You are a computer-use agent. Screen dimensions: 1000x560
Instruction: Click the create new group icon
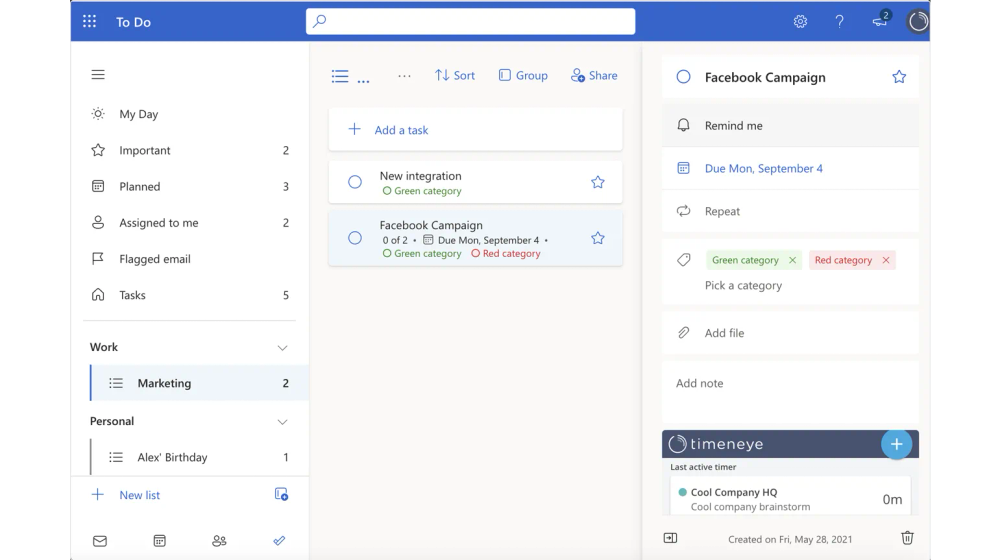click(281, 494)
